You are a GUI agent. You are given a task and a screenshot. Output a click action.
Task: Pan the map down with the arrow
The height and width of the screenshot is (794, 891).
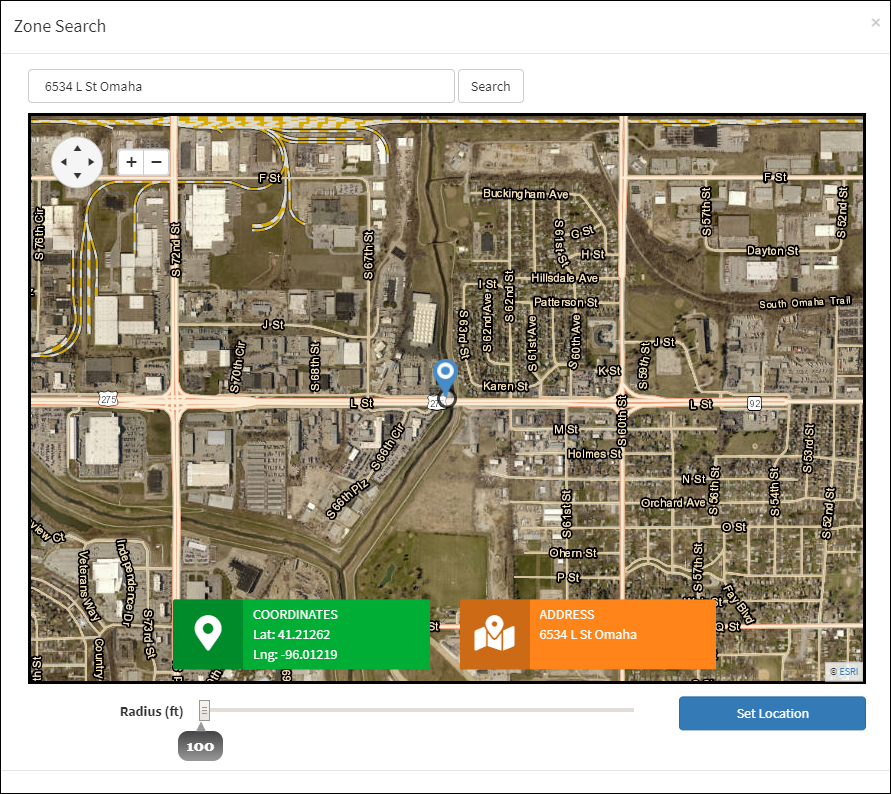(77, 176)
